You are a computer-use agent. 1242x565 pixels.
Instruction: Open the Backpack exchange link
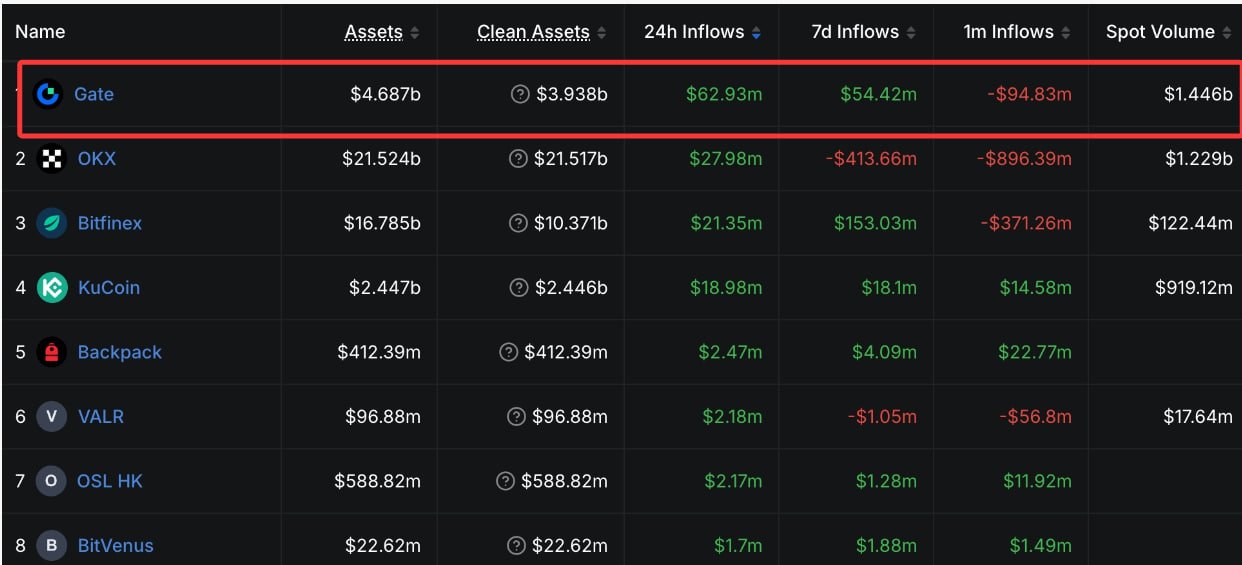pyautogui.click(x=119, y=352)
